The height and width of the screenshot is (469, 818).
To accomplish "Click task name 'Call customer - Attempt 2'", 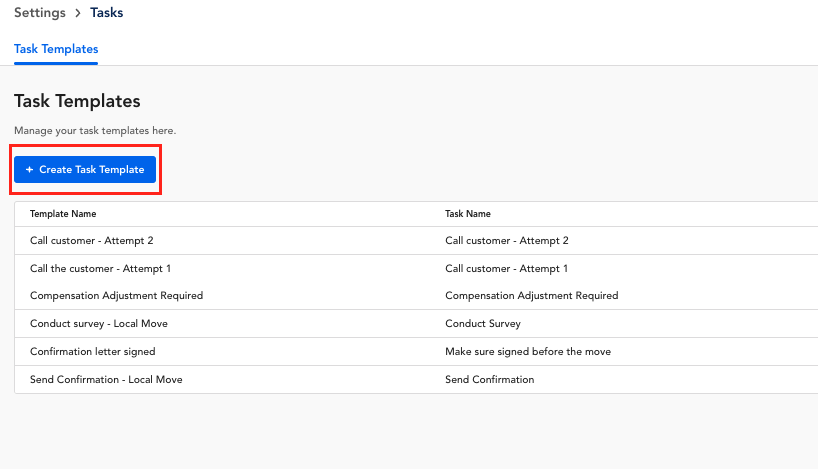I will point(507,240).
